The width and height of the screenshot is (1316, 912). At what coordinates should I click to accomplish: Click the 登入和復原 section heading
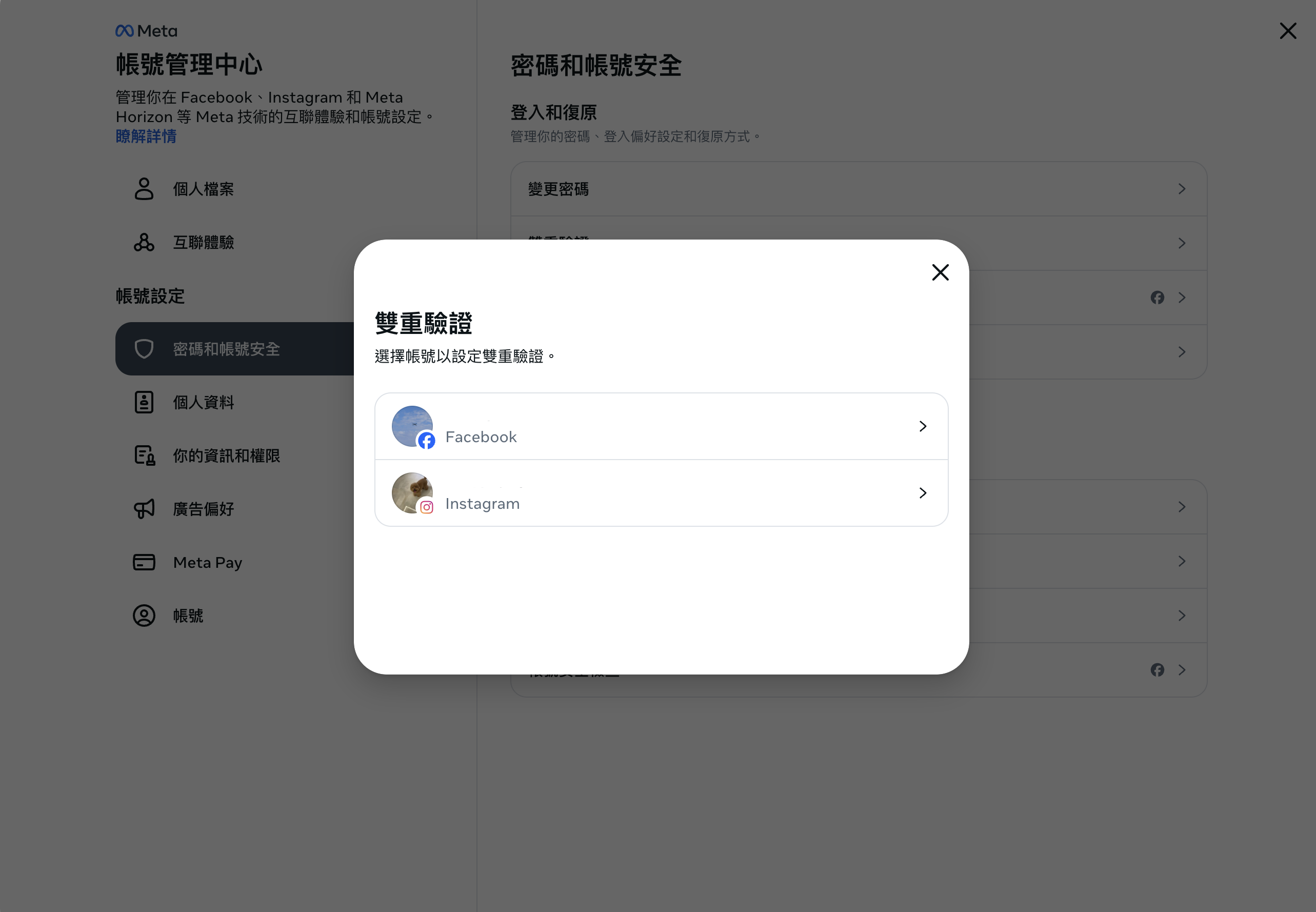(553, 112)
